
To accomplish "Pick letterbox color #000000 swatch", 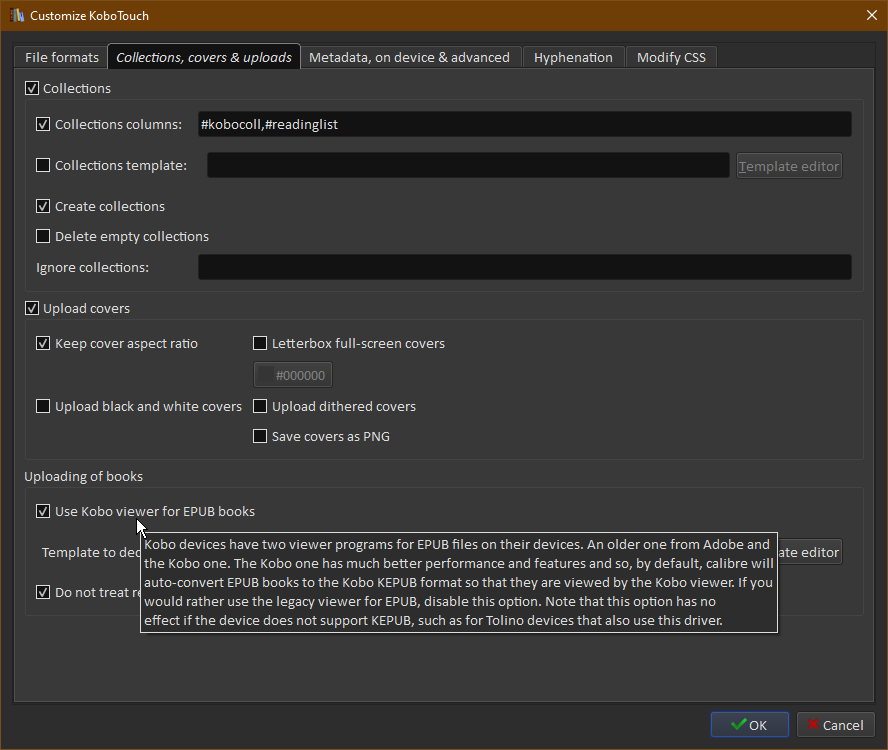I will (293, 375).
